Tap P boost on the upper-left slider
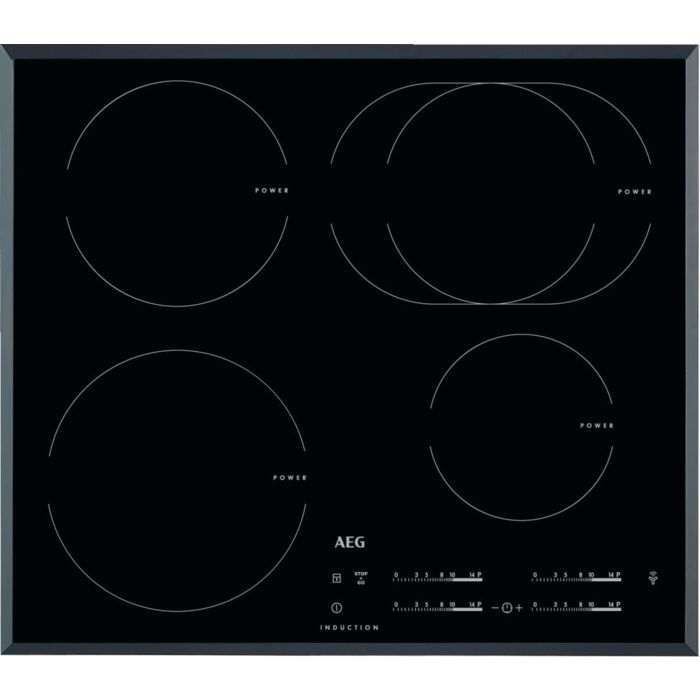The image size is (700, 700). [x=479, y=577]
